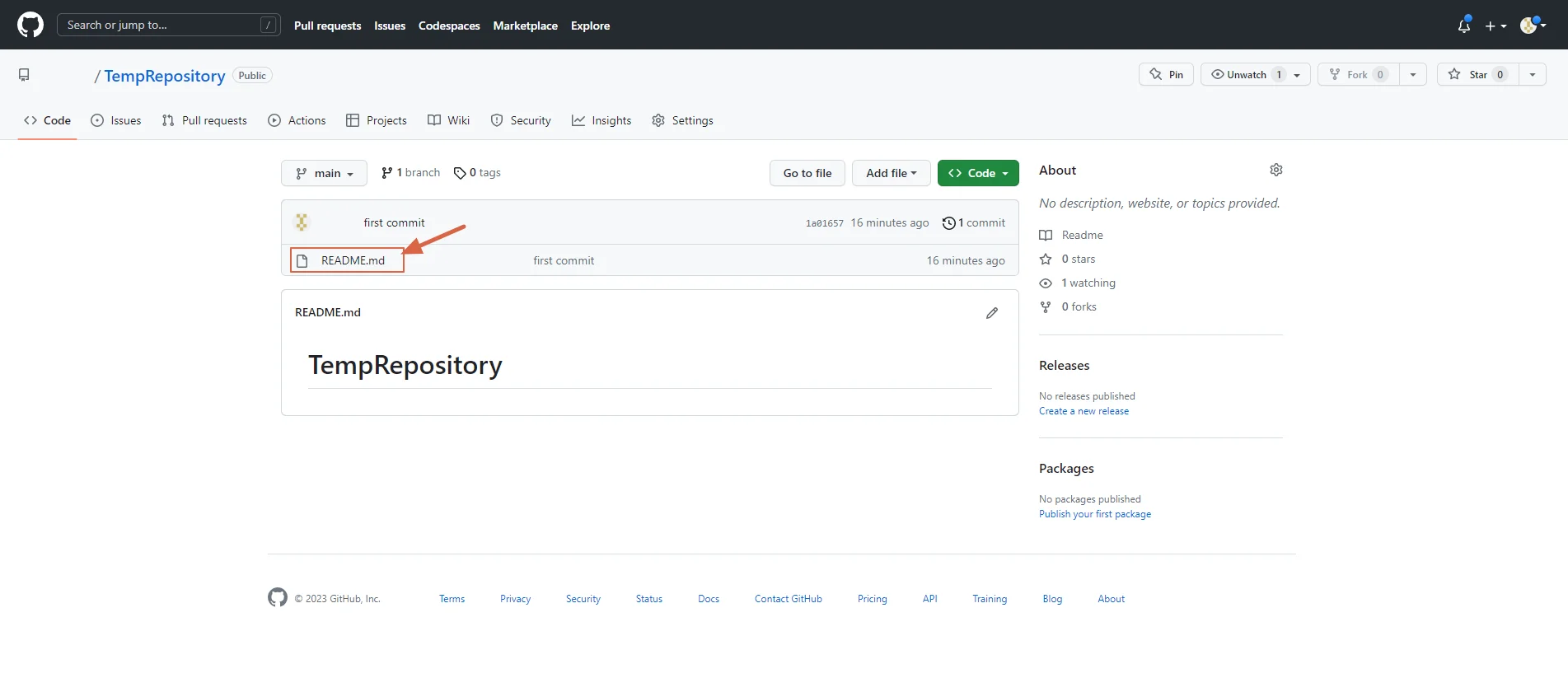The width and height of the screenshot is (1568, 692).
Task: Pin the repository with Pin button
Action: tap(1166, 74)
